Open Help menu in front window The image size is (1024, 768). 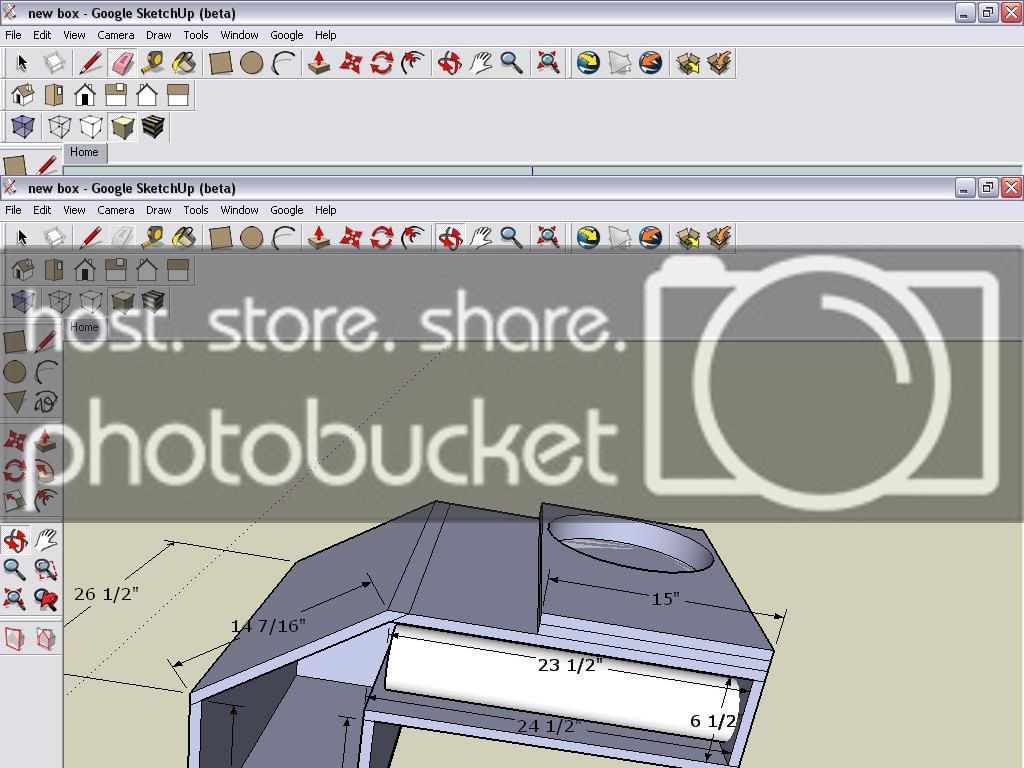pyautogui.click(x=325, y=210)
